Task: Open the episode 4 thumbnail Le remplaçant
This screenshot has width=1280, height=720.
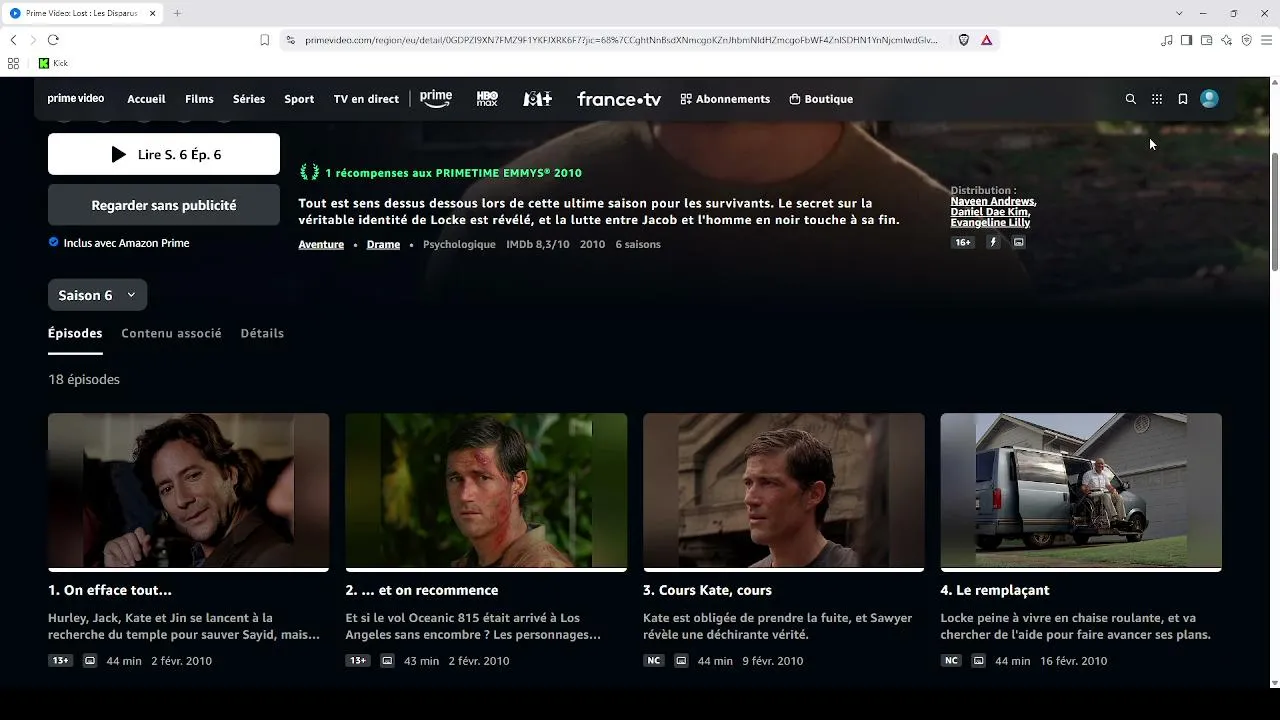Action: [x=1081, y=491]
